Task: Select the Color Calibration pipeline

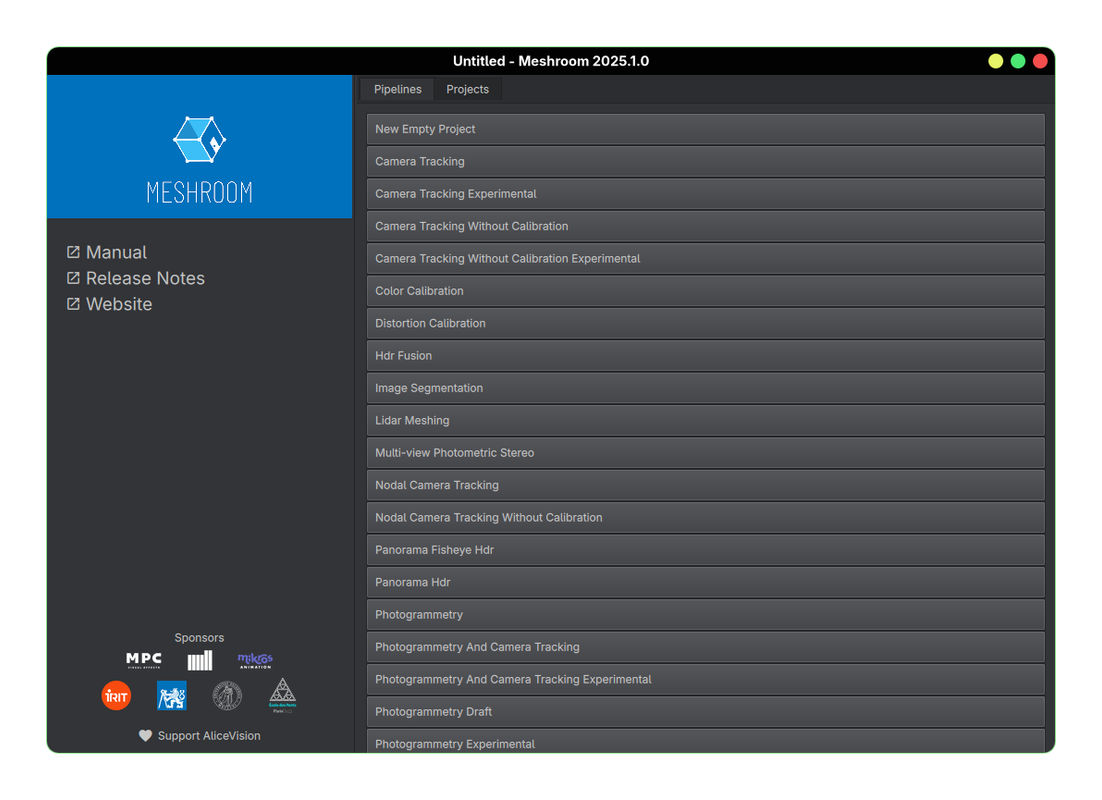Action: pos(706,291)
